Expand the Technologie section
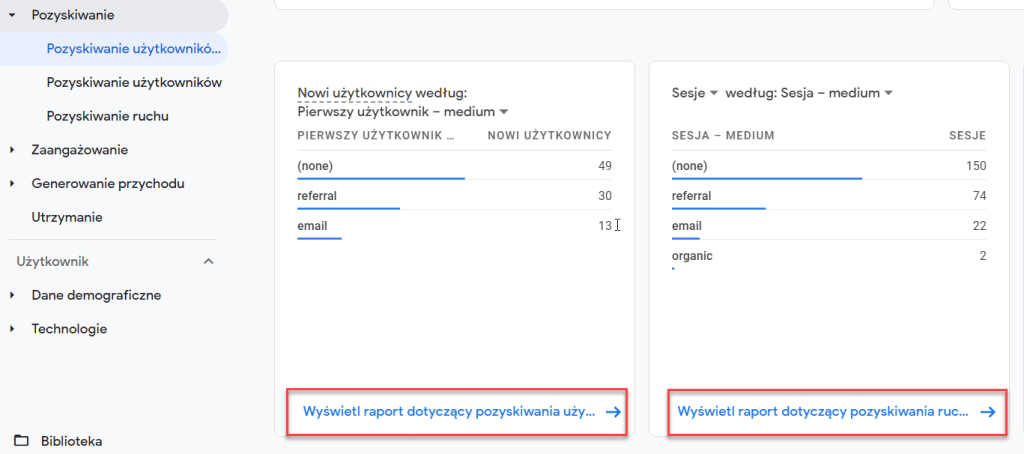 coord(12,329)
